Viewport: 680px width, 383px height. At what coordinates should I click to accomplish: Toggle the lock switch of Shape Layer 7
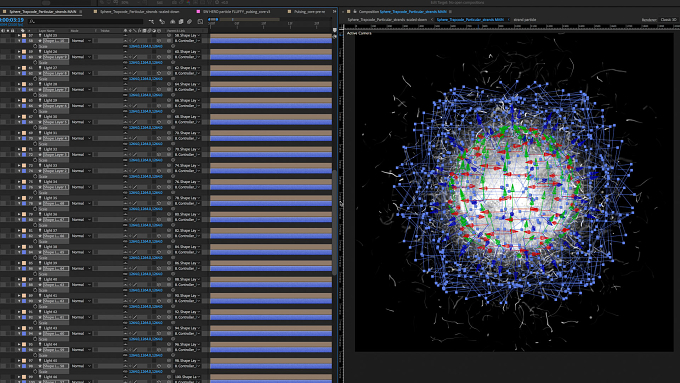(x=13, y=89)
